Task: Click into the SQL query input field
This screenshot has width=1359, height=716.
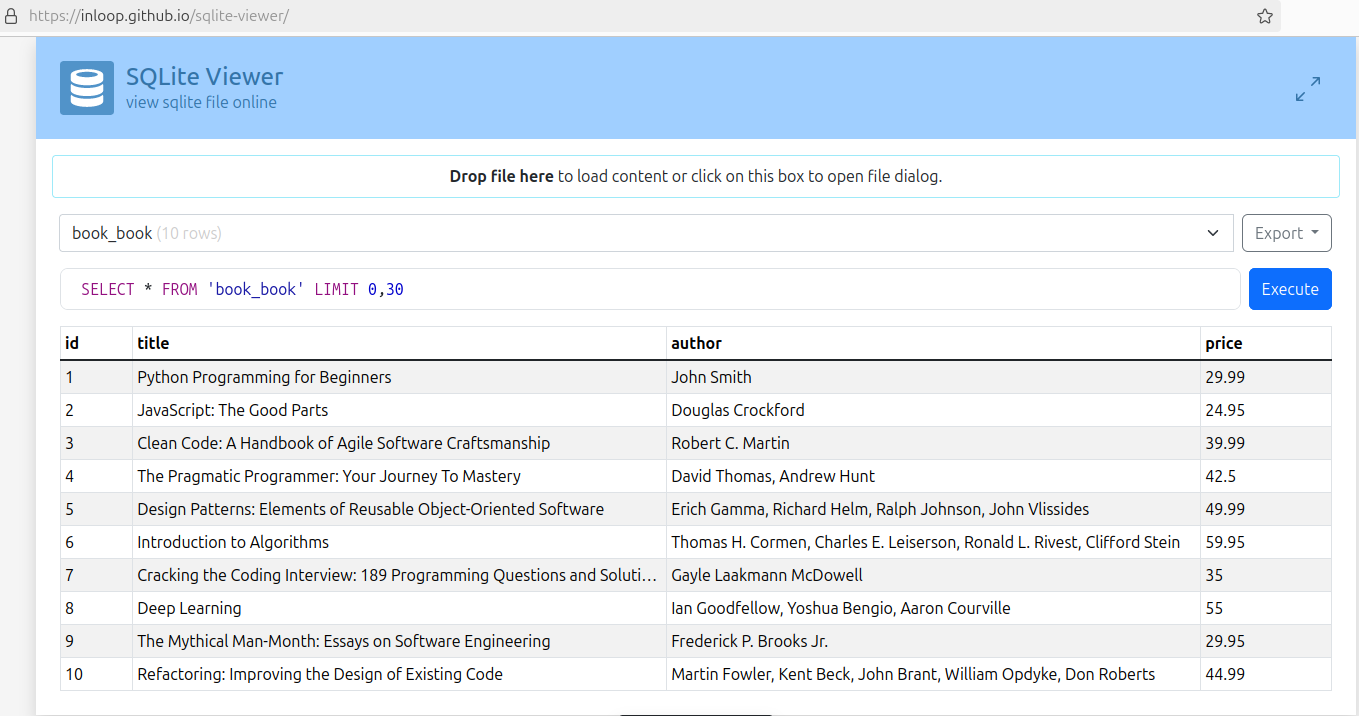Action: coord(650,289)
